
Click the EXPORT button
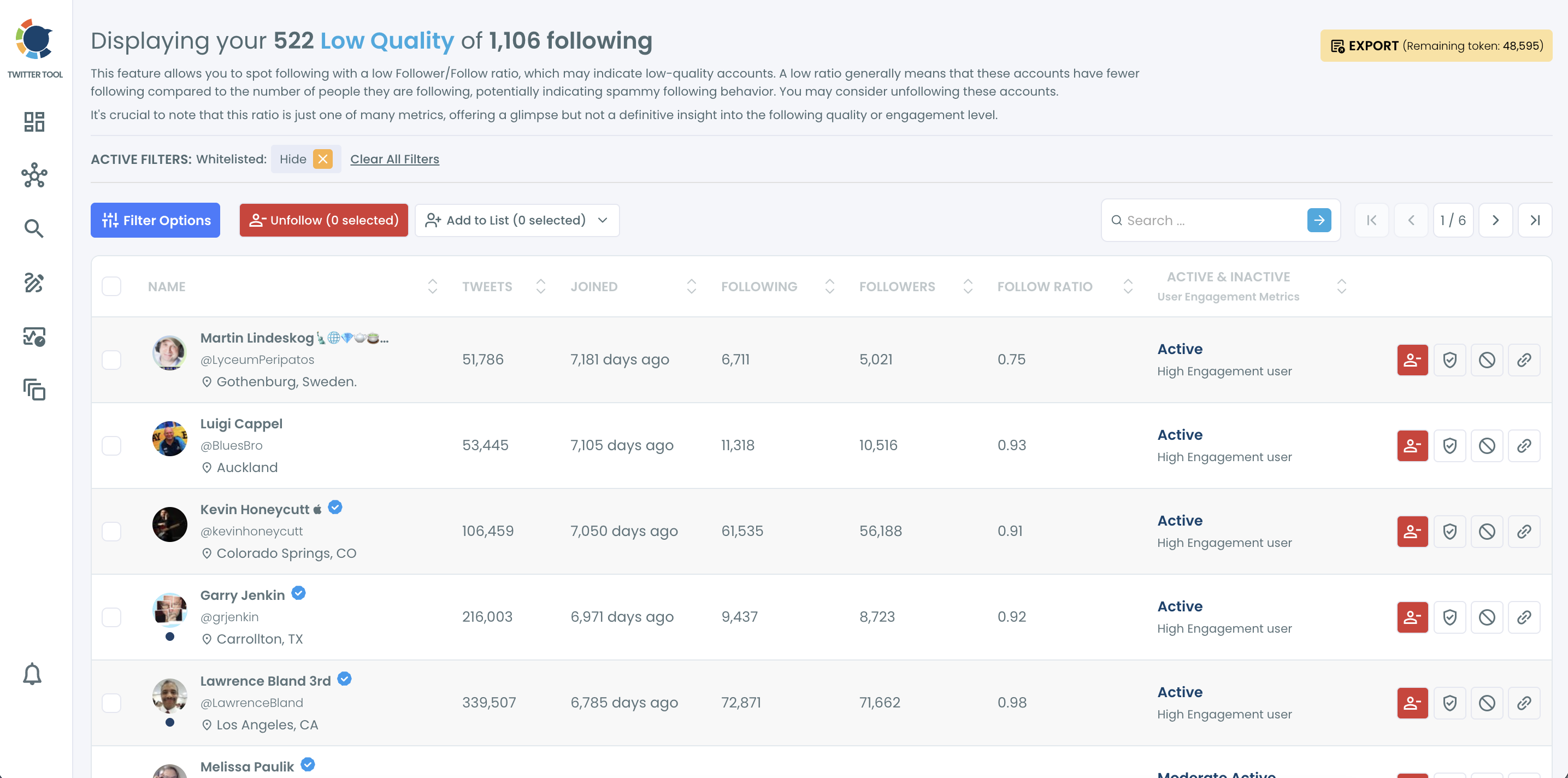pos(1436,46)
